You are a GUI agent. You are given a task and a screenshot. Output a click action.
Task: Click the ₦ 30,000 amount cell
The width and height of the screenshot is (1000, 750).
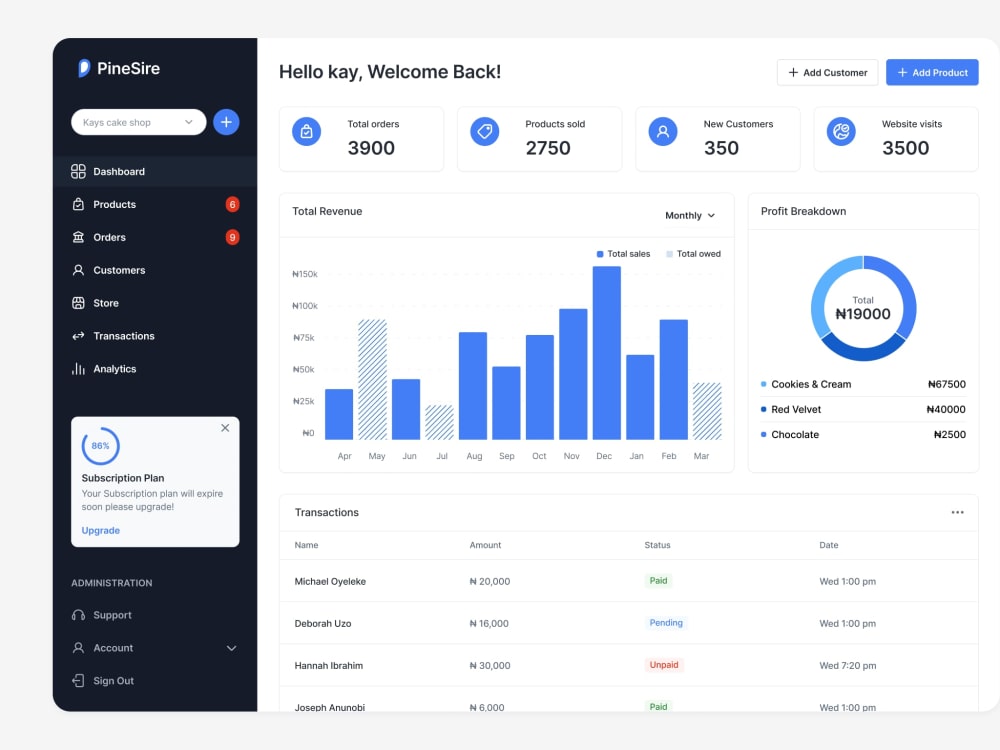(490, 665)
